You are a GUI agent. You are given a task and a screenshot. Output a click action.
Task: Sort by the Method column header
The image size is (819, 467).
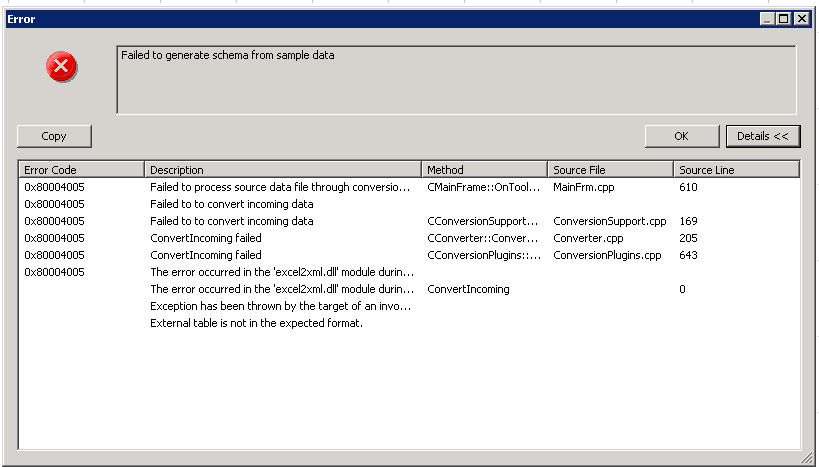pos(484,170)
